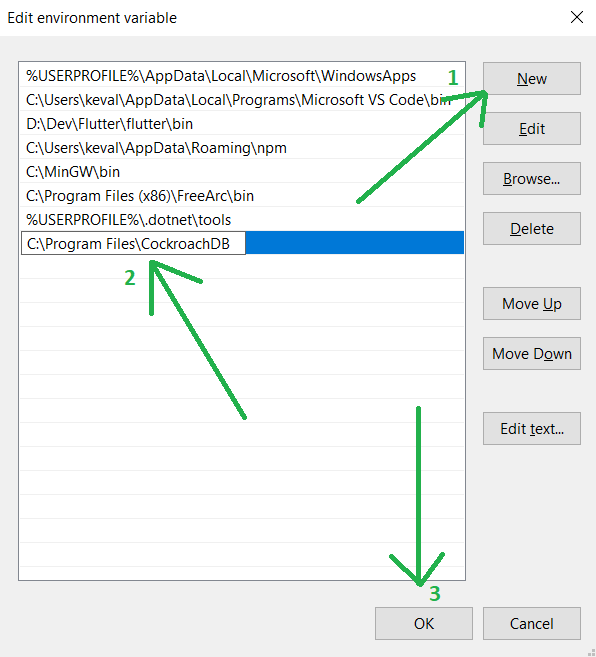Close the dialog with the X icon
596x657 pixels.
(577, 17)
